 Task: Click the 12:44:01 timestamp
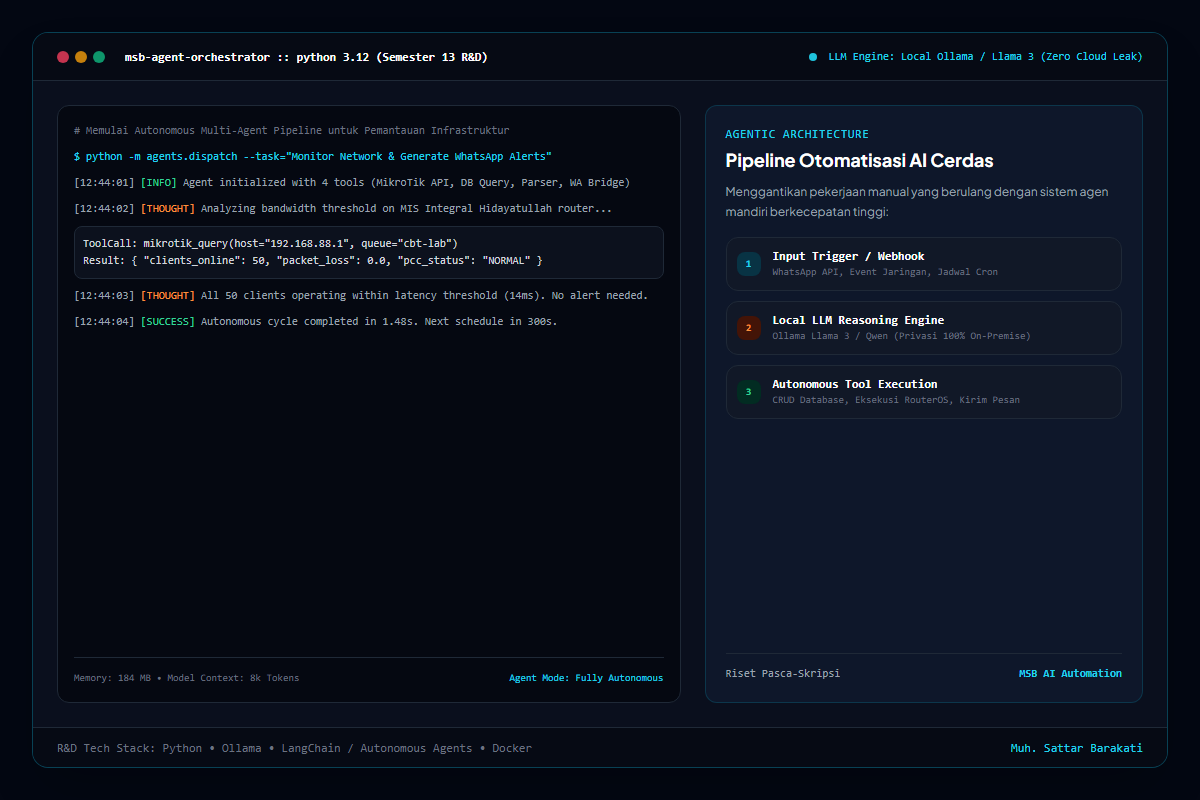pos(104,183)
